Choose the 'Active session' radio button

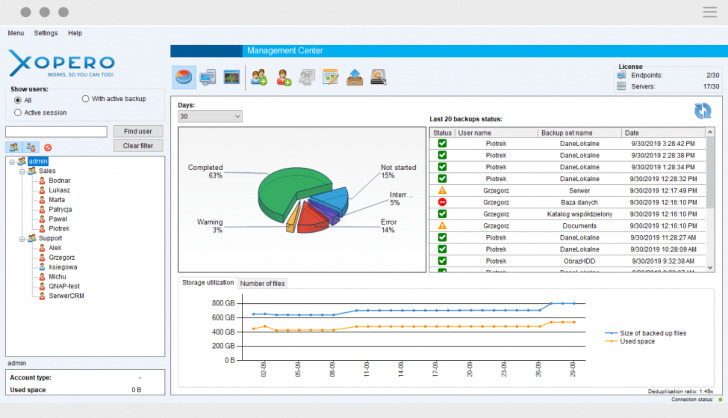tap(18, 113)
